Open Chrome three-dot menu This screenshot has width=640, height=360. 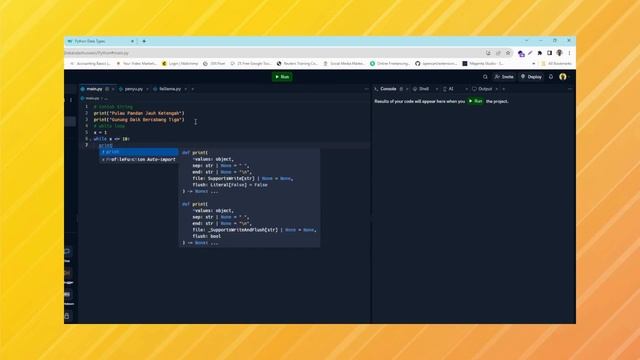click(569, 53)
